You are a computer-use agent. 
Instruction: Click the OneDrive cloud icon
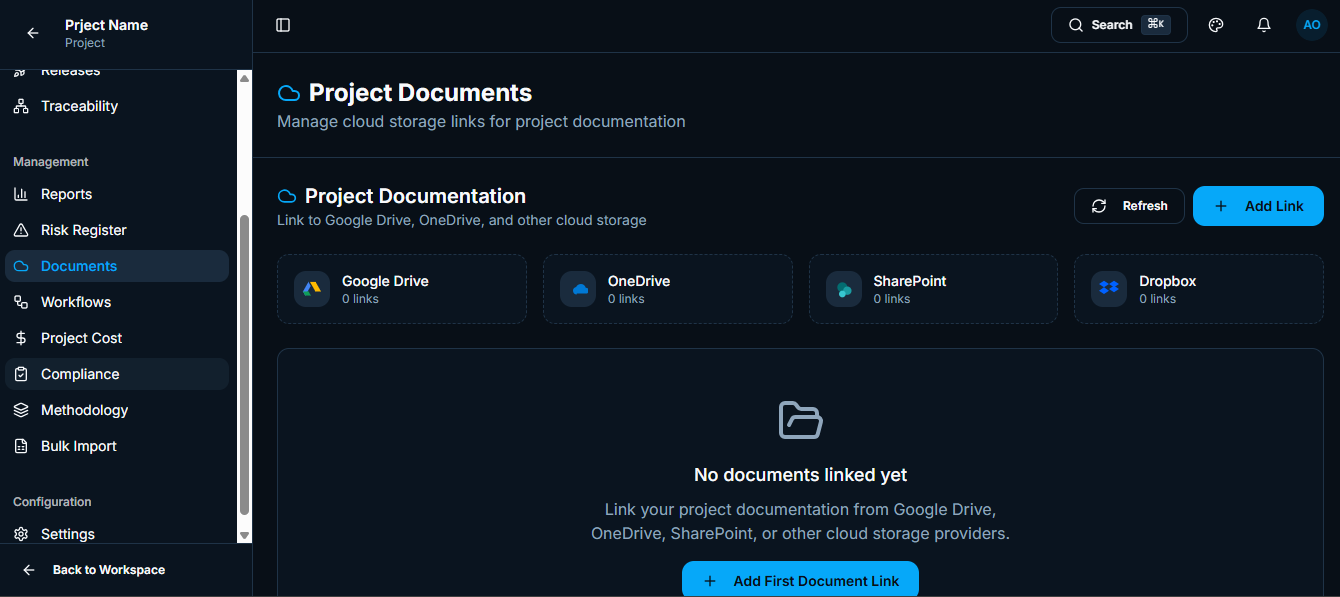tap(578, 289)
